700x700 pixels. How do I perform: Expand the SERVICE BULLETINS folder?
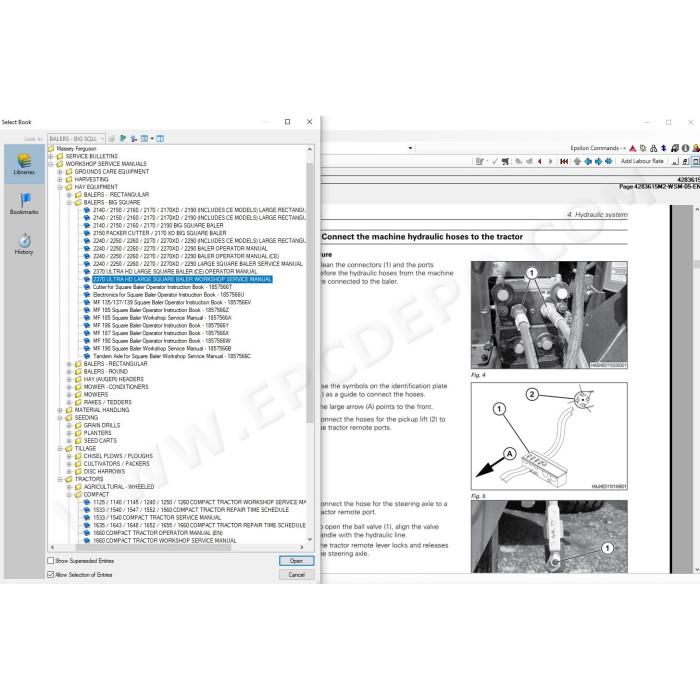coord(51,156)
